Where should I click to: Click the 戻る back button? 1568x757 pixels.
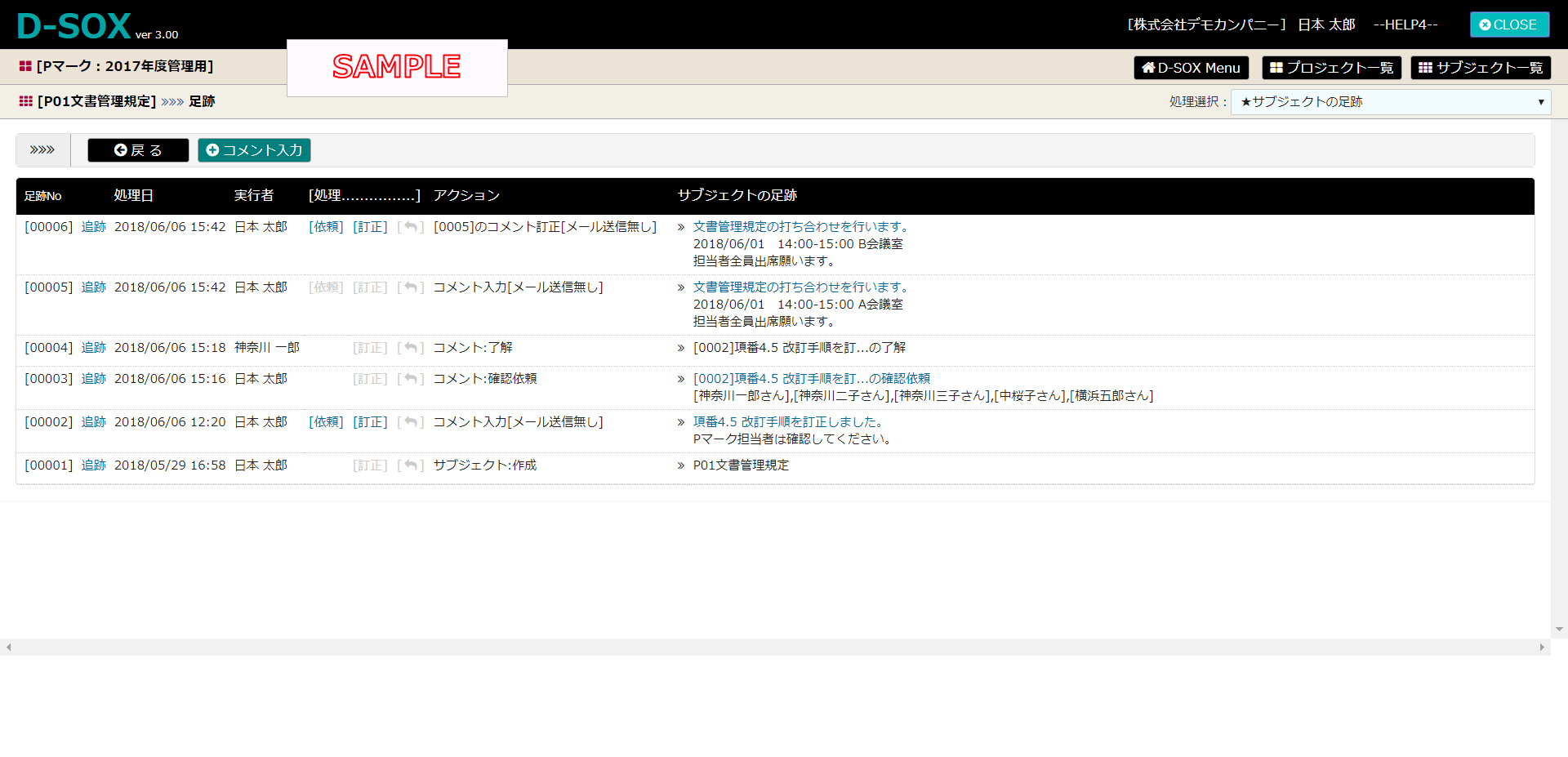point(138,150)
